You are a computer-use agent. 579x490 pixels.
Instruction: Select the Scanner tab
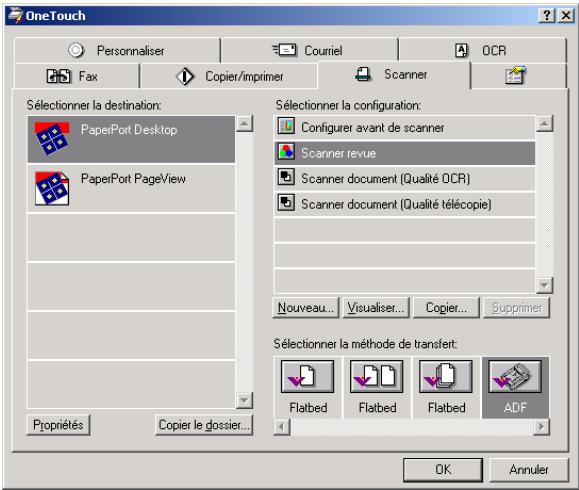pyautogui.click(x=394, y=75)
